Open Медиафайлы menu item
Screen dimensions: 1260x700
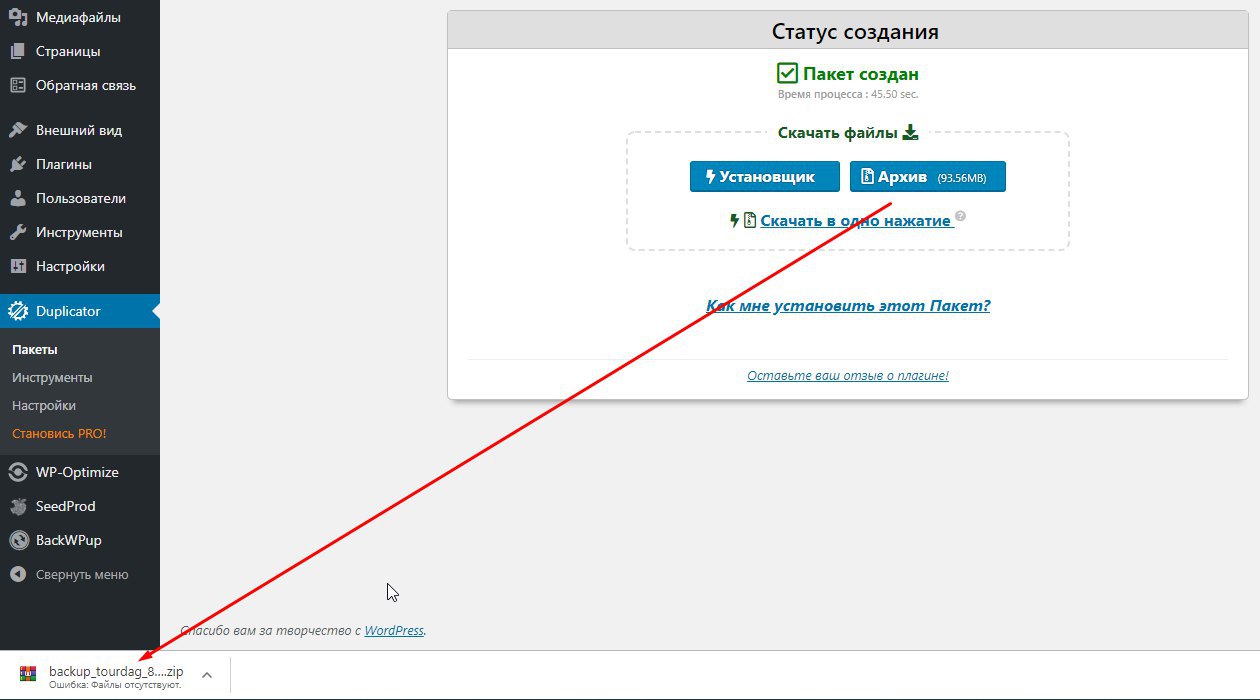[80, 17]
